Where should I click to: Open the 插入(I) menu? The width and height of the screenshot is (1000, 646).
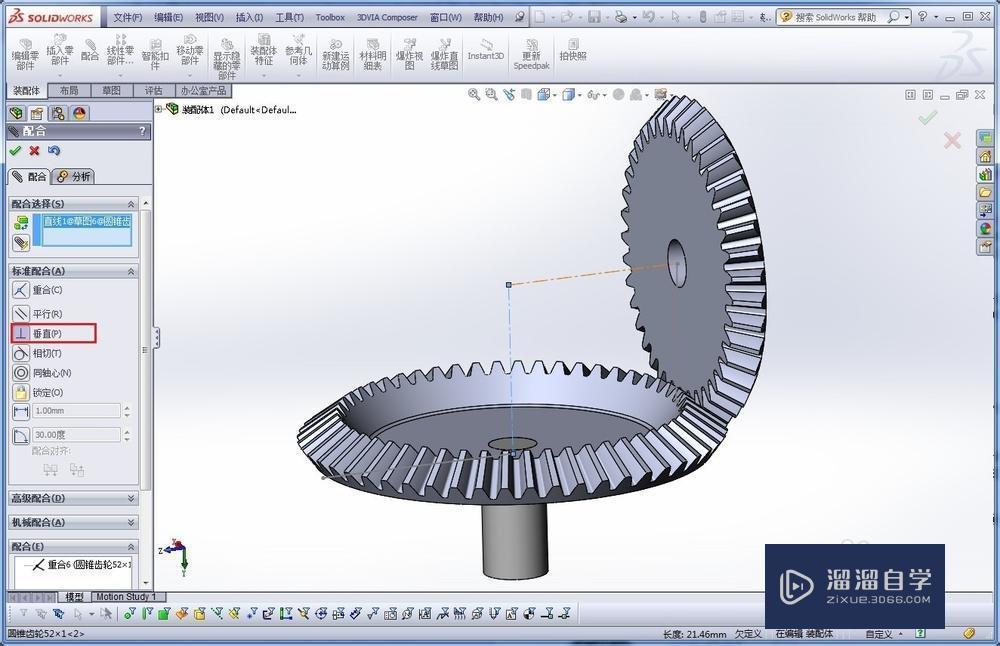point(249,17)
